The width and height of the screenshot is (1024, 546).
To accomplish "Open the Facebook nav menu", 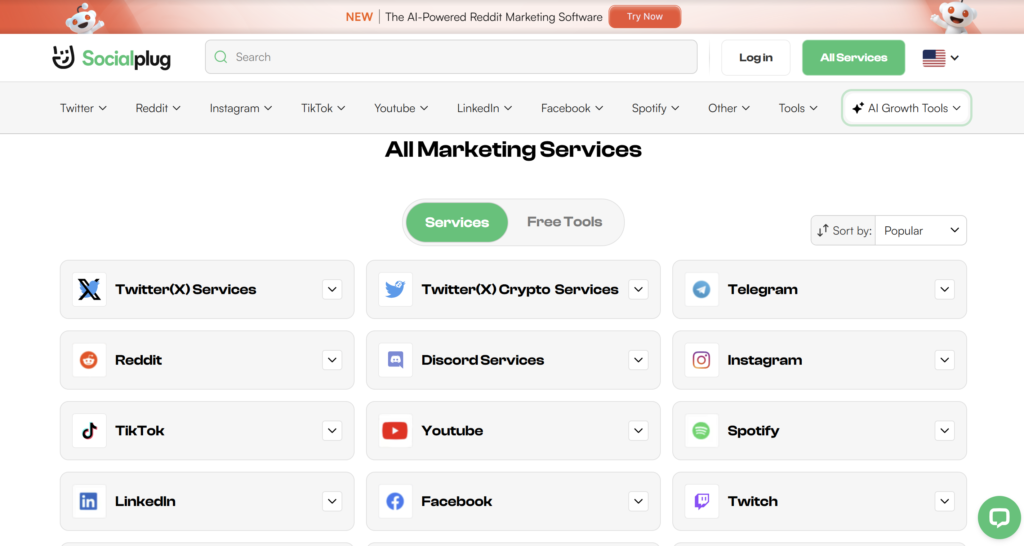I will point(571,108).
